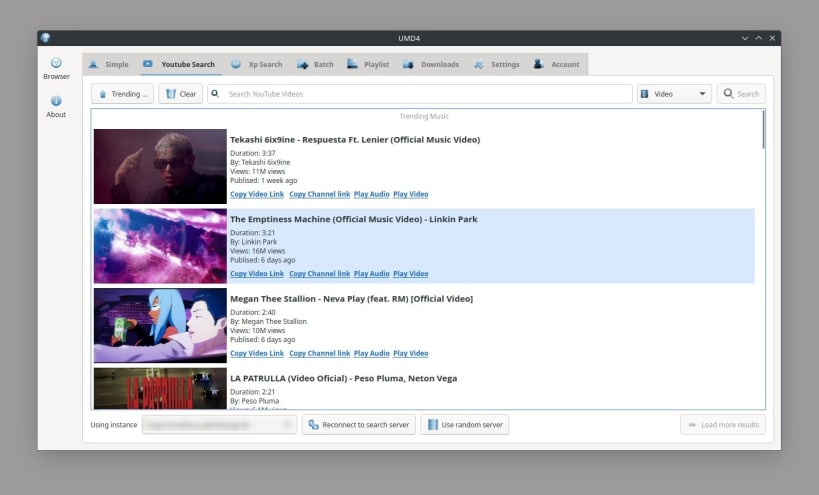Click 'By: Peso Pluma' text
The width and height of the screenshot is (819, 495).
point(254,401)
